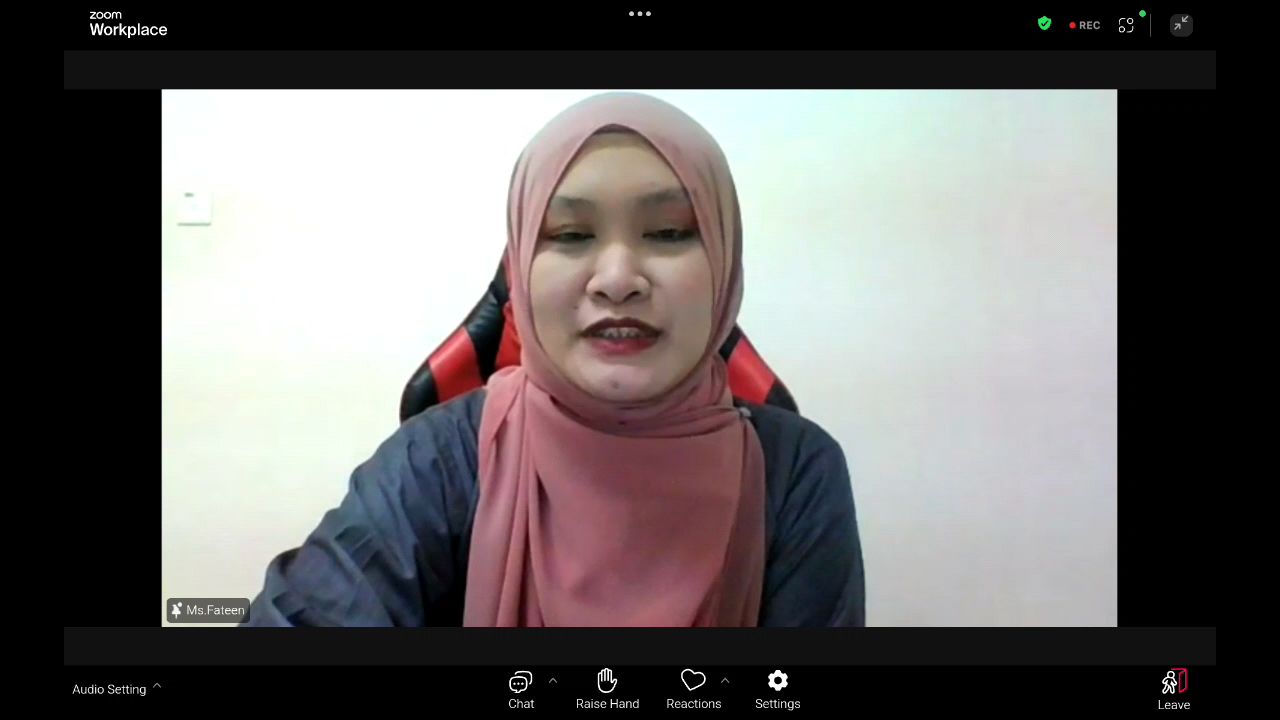Click the pin icon beside Ms.Fateen
The image size is (1280, 720).
[x=177, y=610]
